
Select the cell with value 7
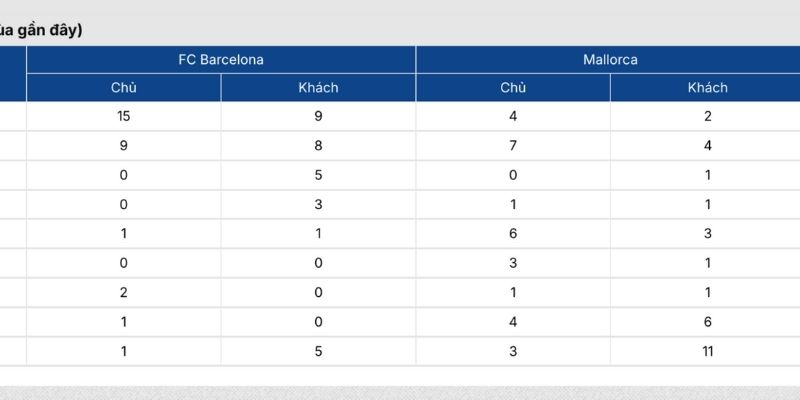point(513,145)
